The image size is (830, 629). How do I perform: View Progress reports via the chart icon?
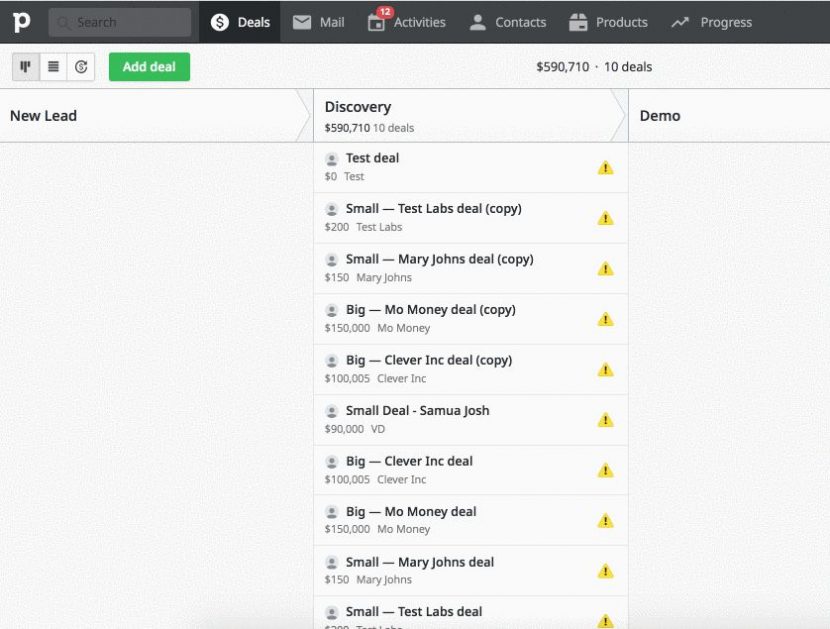click(680, 21)
